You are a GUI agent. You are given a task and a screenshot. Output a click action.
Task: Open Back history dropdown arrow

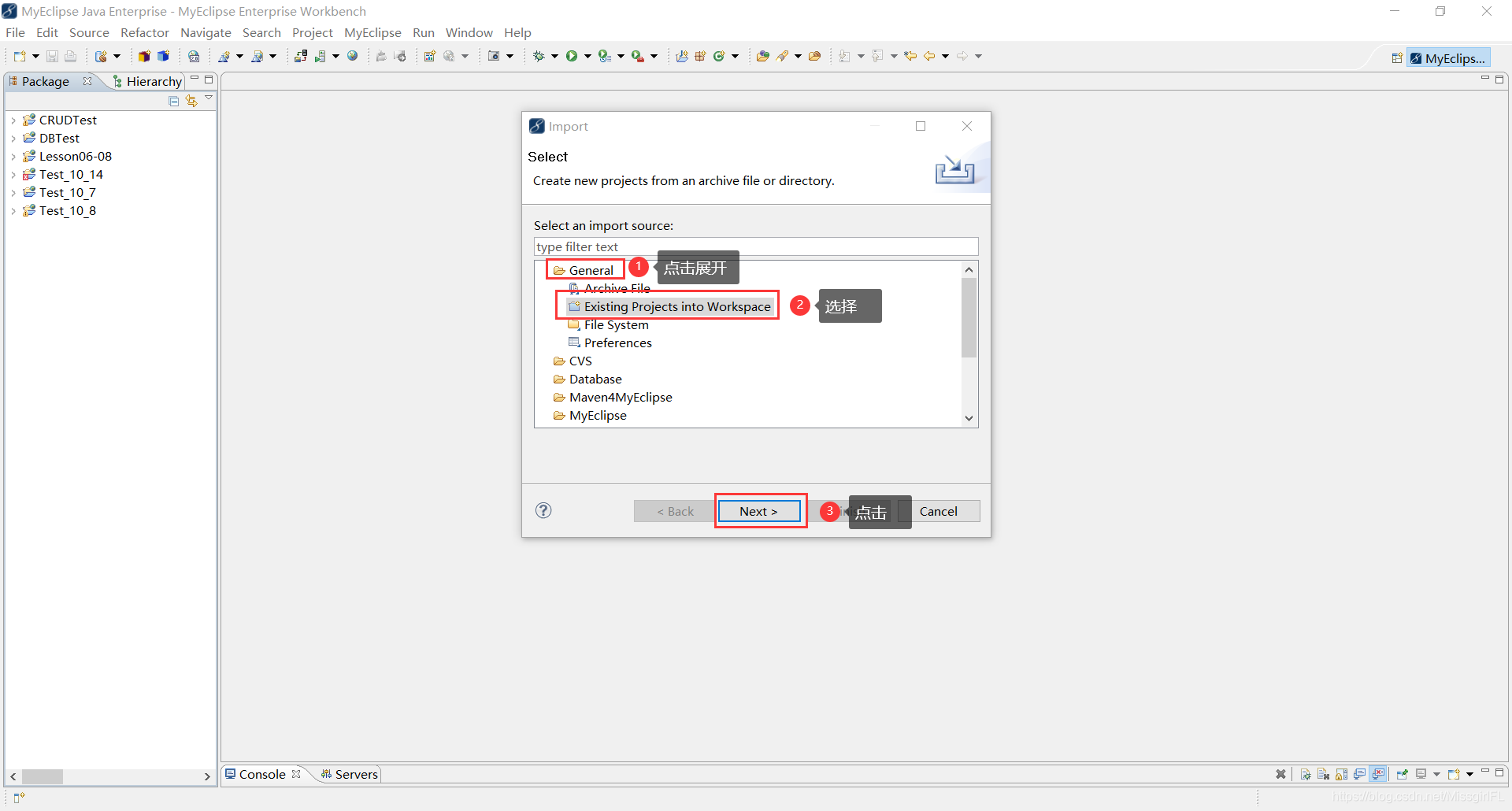pos(945,56)
